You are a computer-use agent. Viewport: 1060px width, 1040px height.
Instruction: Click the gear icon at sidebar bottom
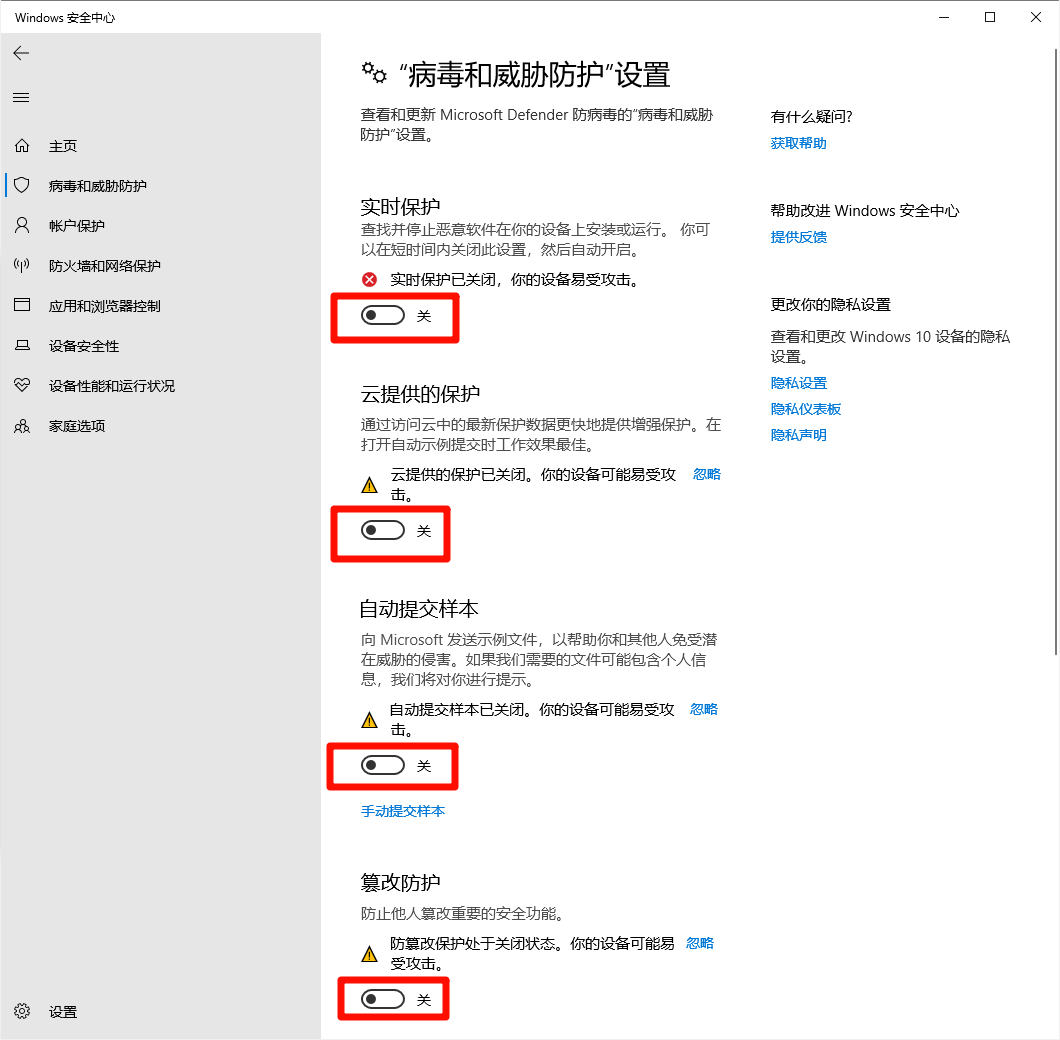(22, 1011)
